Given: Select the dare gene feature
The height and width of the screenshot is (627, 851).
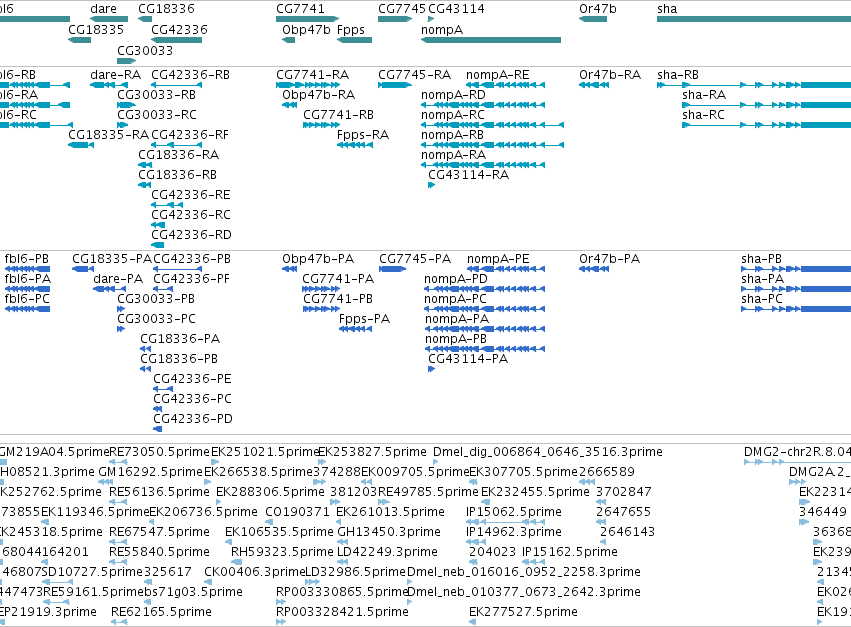Looking at the screenshot, I should 109,19.
